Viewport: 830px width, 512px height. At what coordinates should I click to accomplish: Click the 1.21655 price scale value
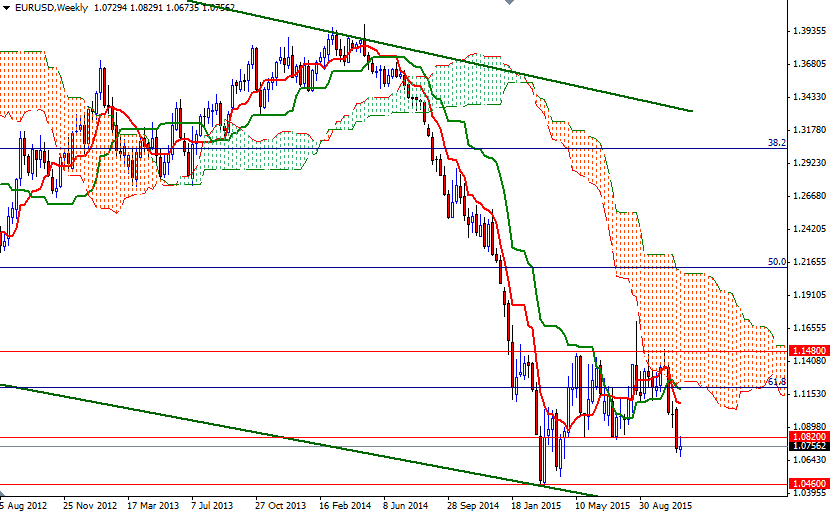809,262
